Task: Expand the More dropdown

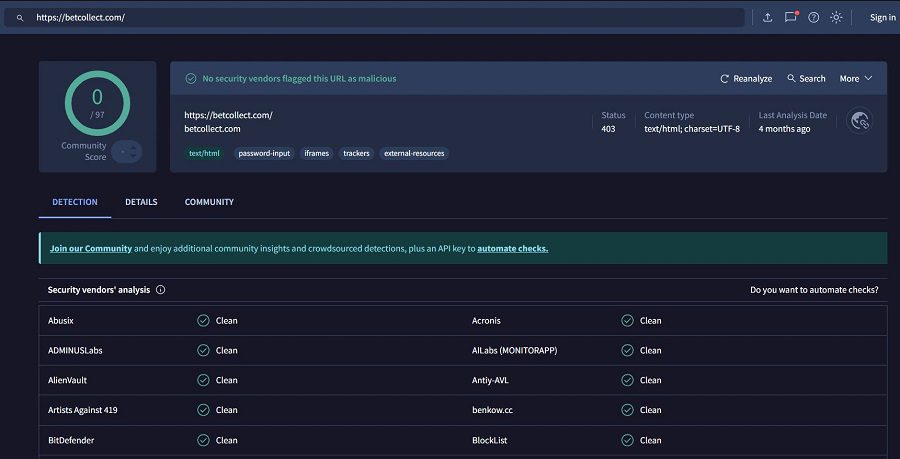Action: click(x=856, y=79)
